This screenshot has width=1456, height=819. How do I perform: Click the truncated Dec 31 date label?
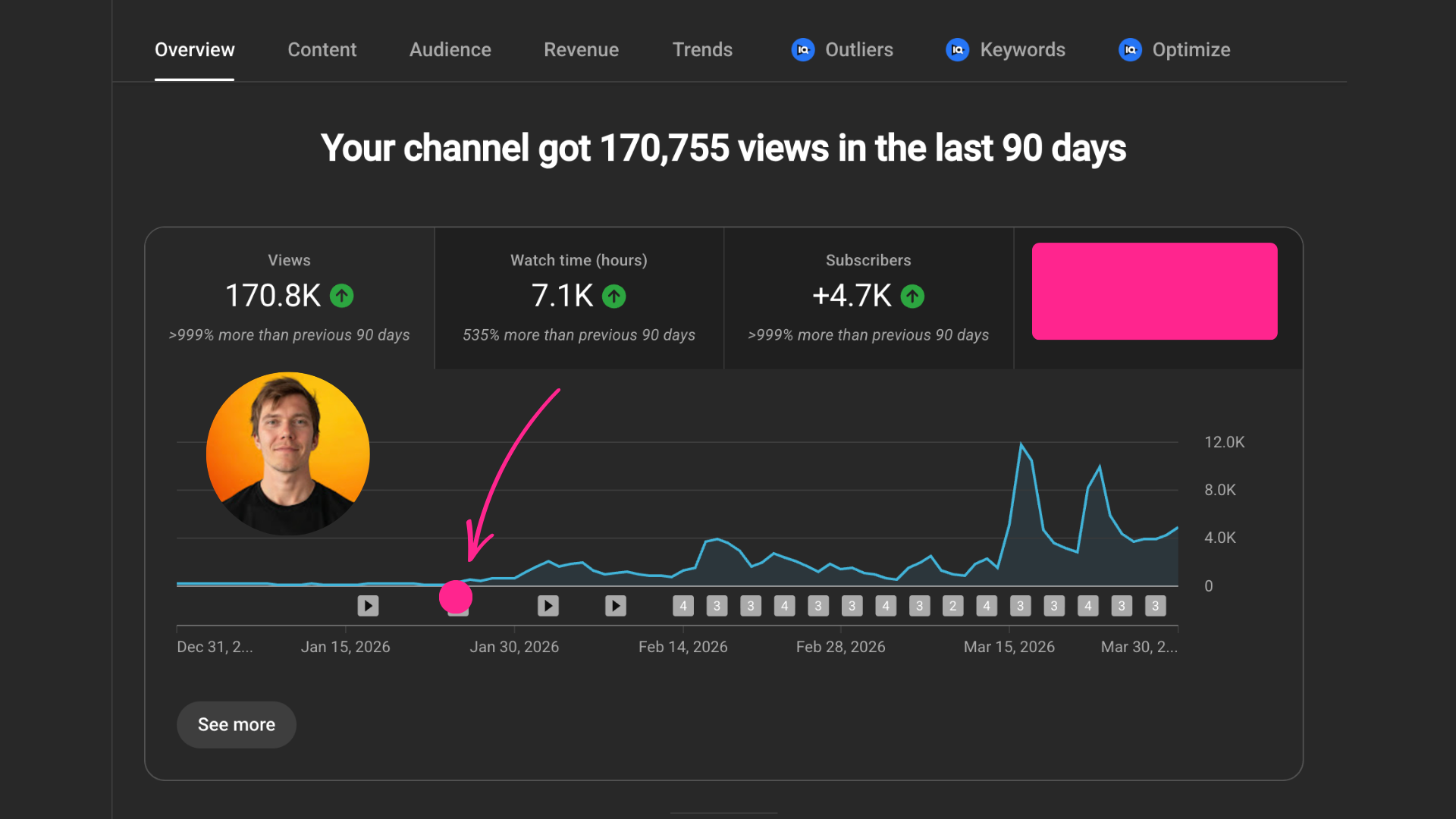215,647
